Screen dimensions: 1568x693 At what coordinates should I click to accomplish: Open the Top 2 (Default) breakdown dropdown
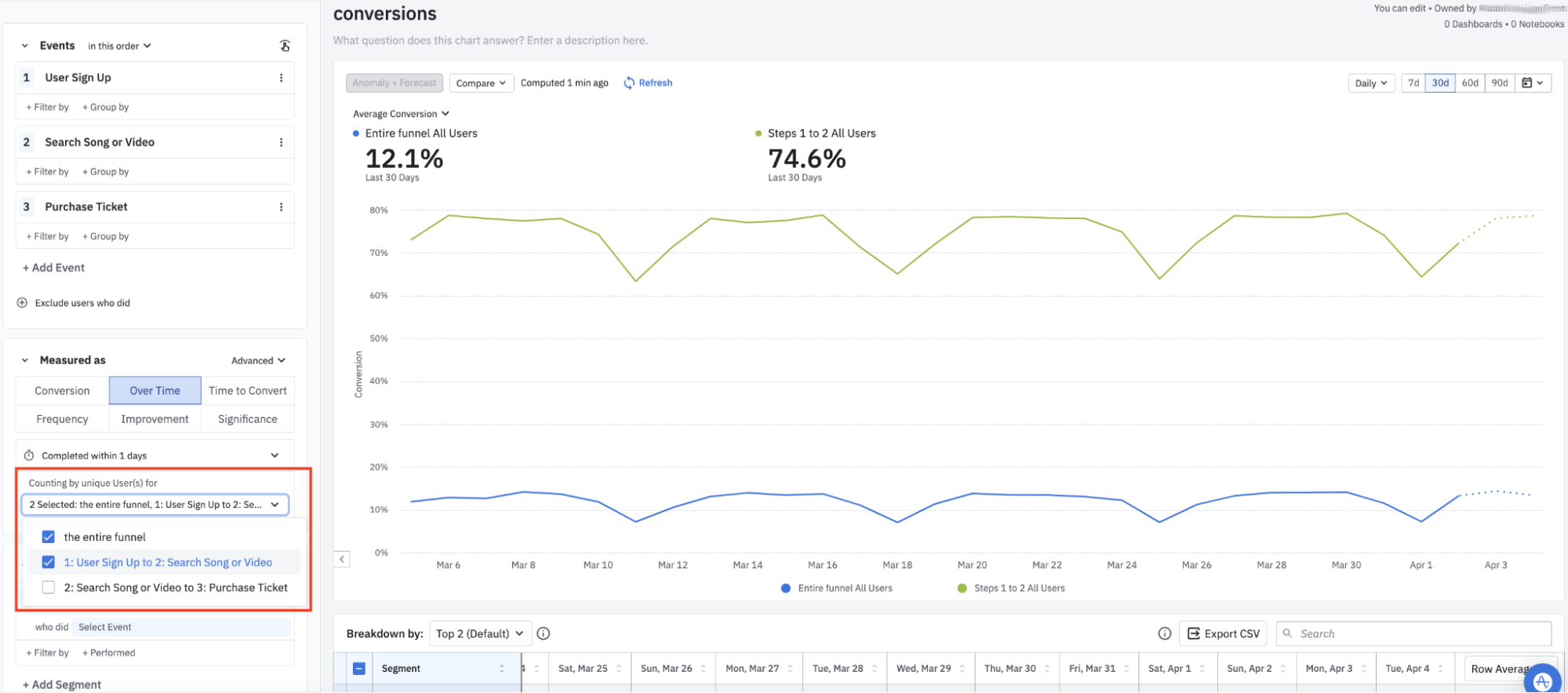point(479,634)
